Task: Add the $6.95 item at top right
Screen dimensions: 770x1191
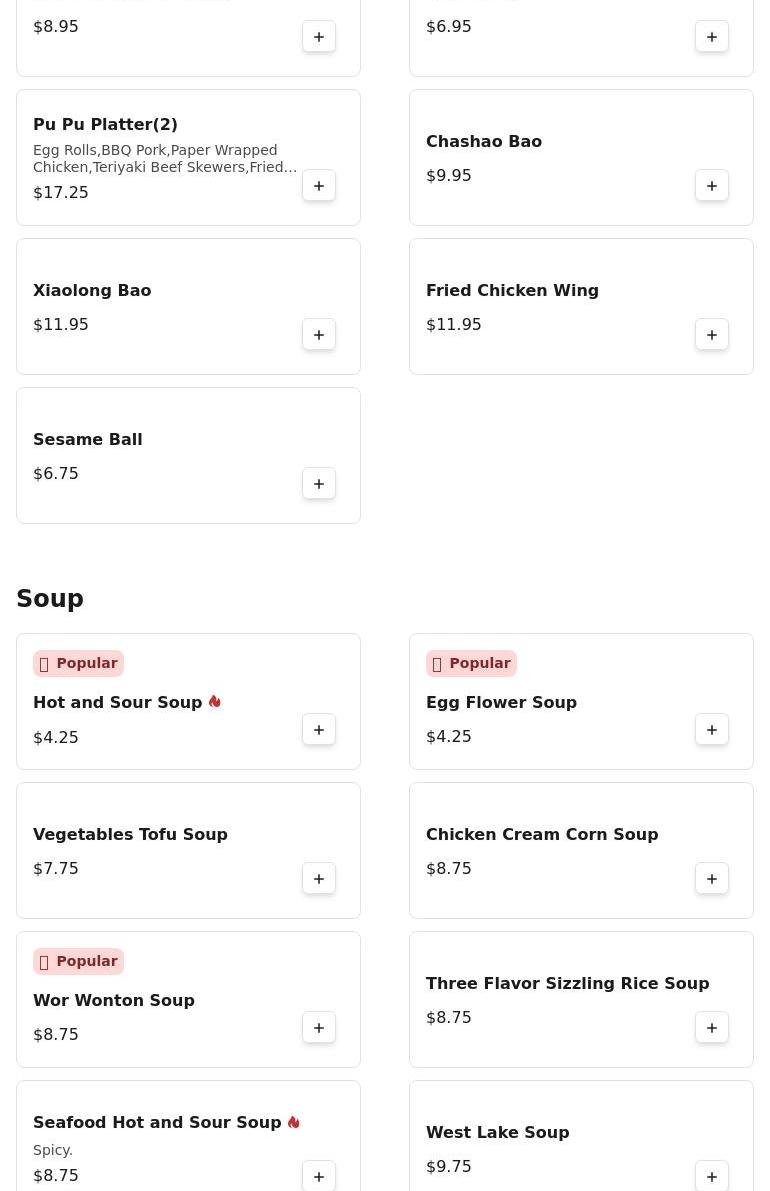Action: tap(712, 36)
